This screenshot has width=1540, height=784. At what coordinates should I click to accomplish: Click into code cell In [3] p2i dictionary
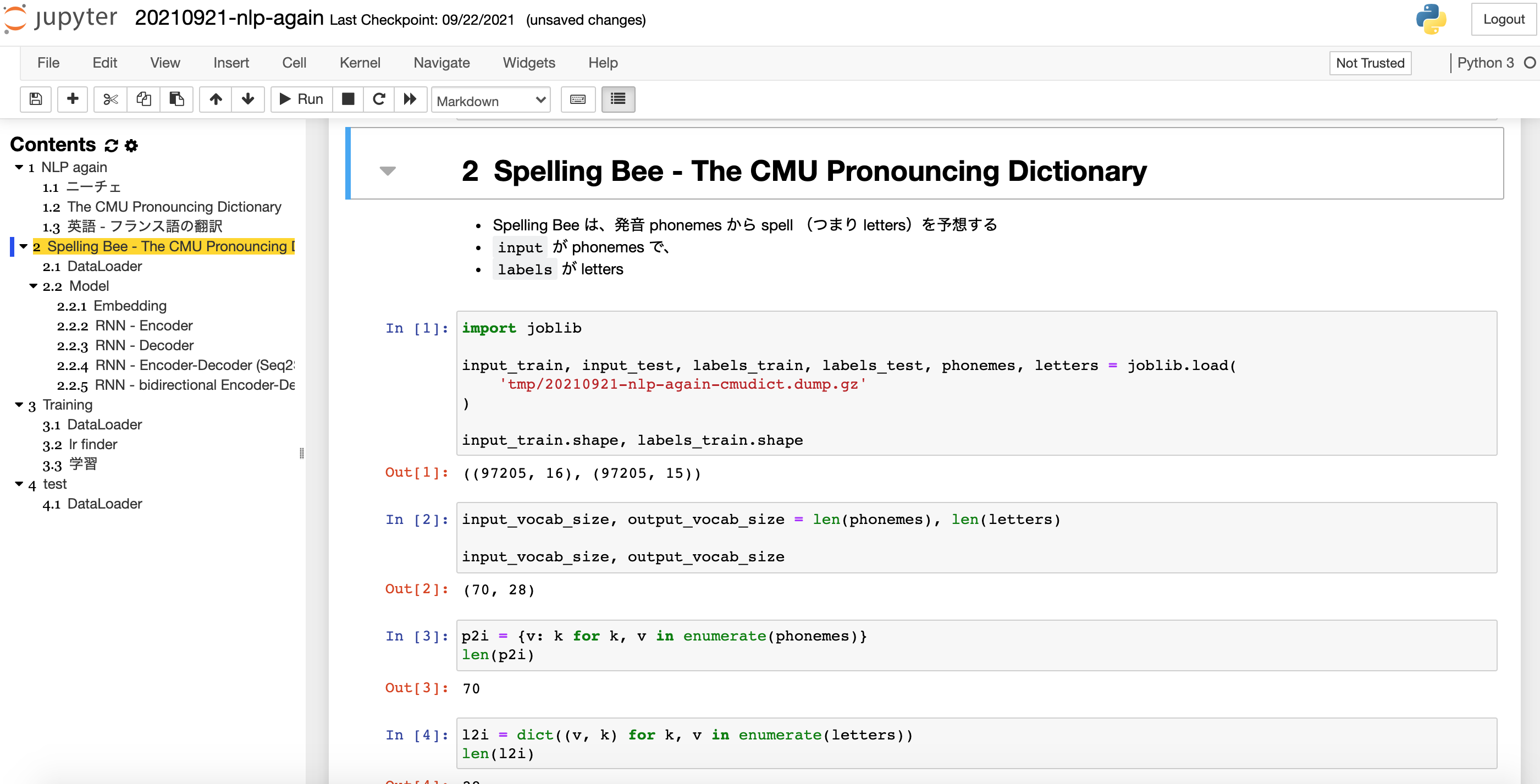[976, 645]
